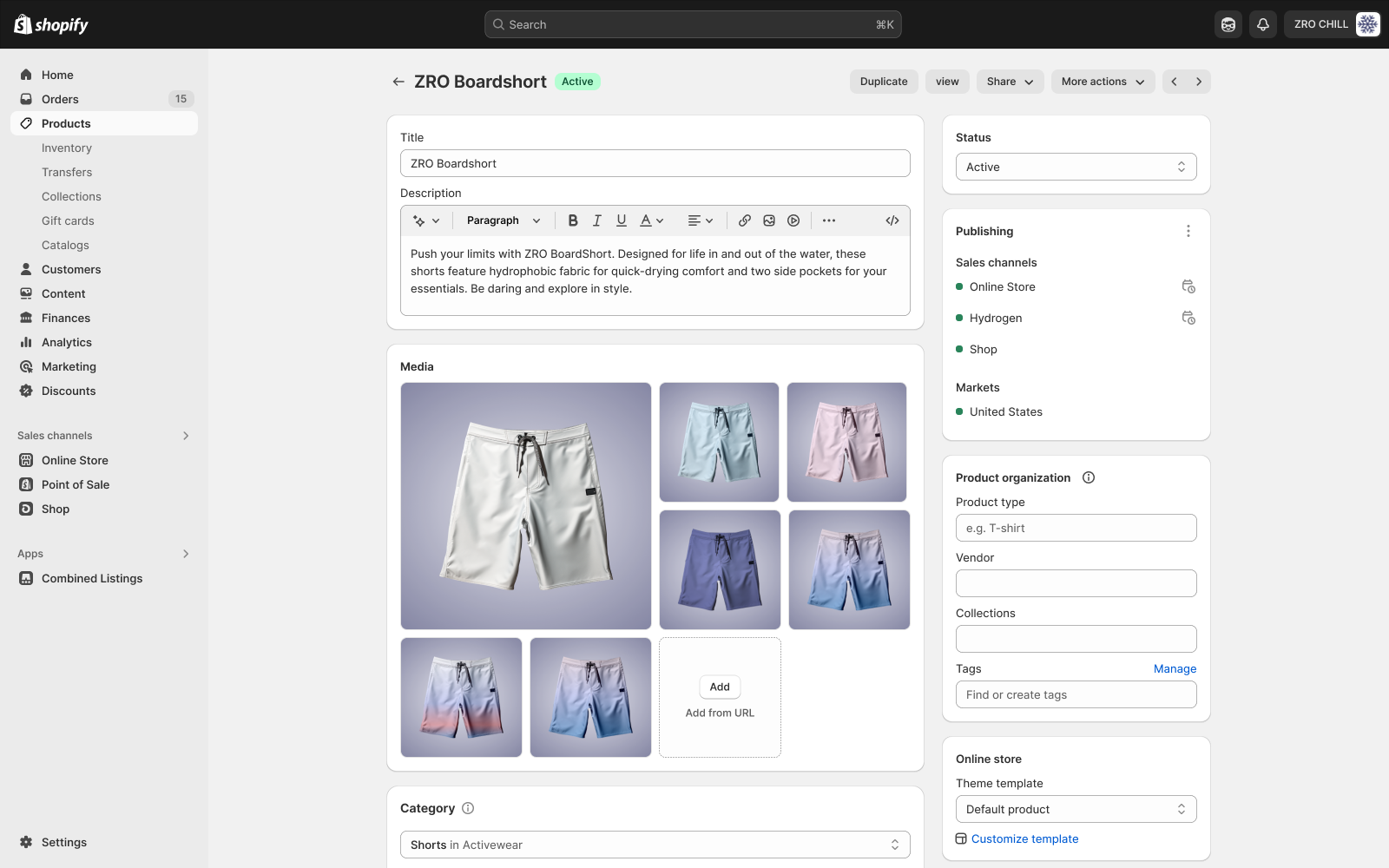
Task: Toggle underline formatting
Action: coord(622,220)
